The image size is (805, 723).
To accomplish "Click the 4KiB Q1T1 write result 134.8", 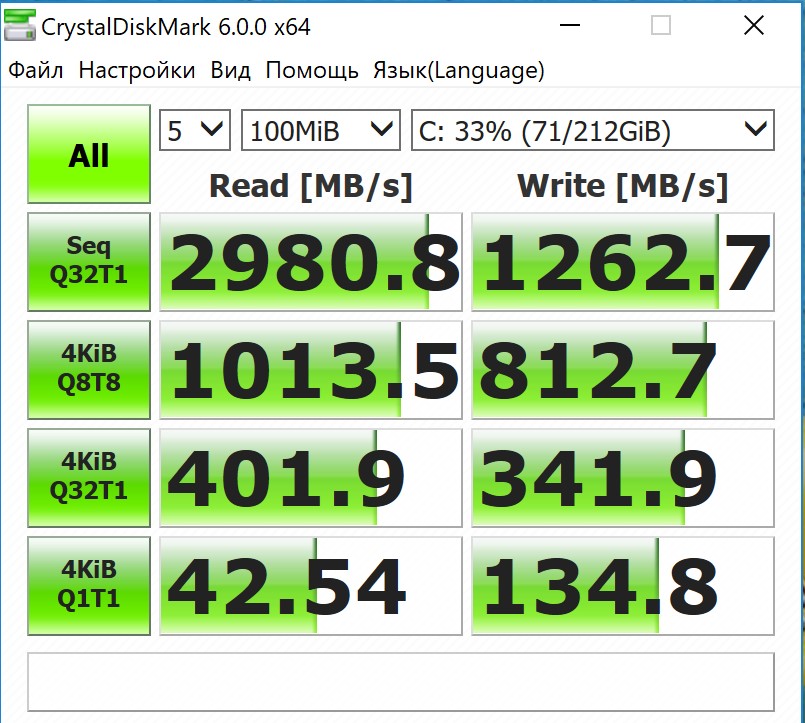I will pyautogui.click(x=623, y=586).
